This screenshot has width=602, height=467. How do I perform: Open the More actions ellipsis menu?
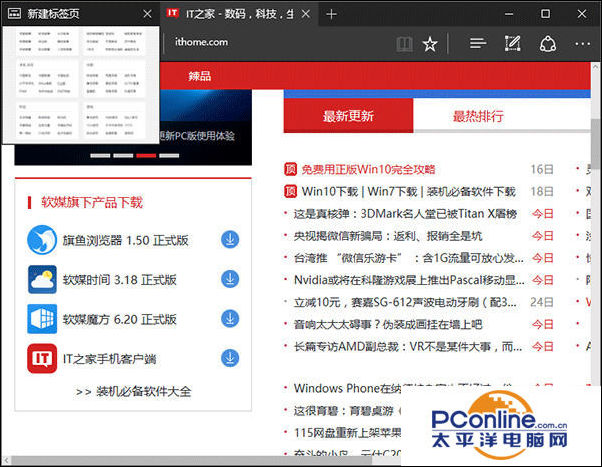(582, 44)
